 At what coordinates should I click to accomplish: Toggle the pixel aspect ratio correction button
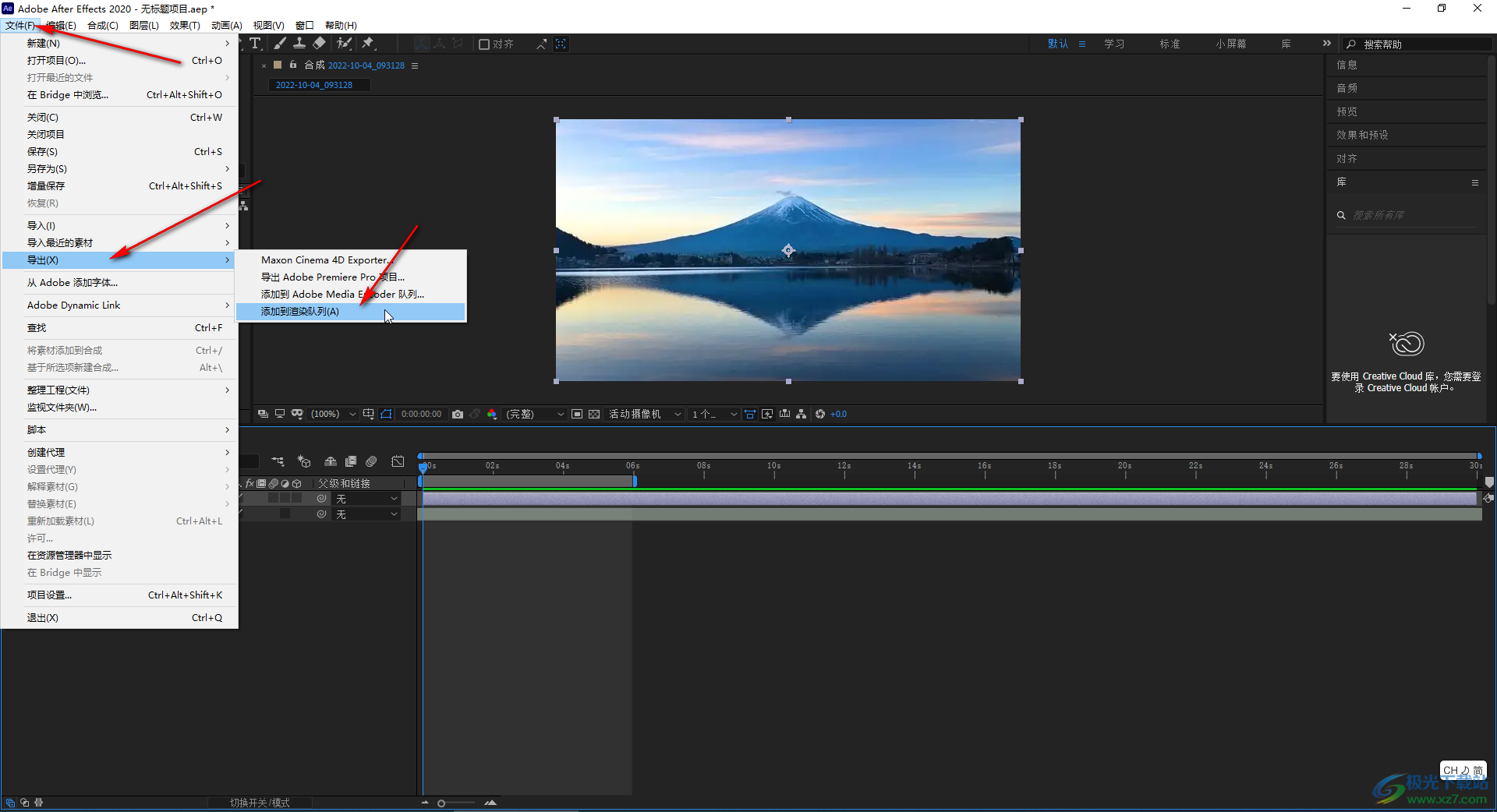(749, 414)
